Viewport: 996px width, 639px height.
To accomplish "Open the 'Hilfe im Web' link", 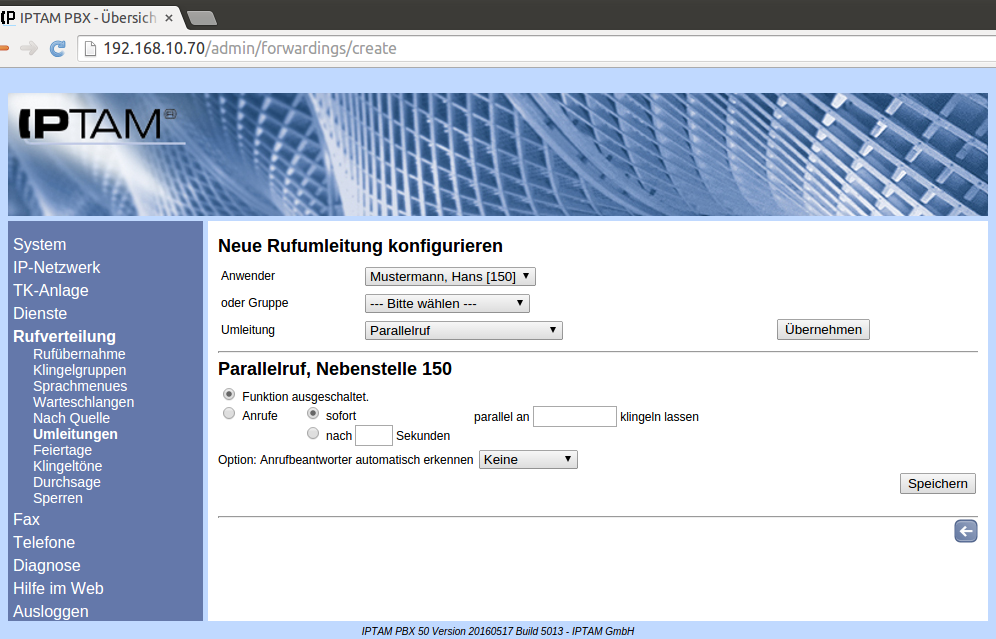I will point(58,588).
